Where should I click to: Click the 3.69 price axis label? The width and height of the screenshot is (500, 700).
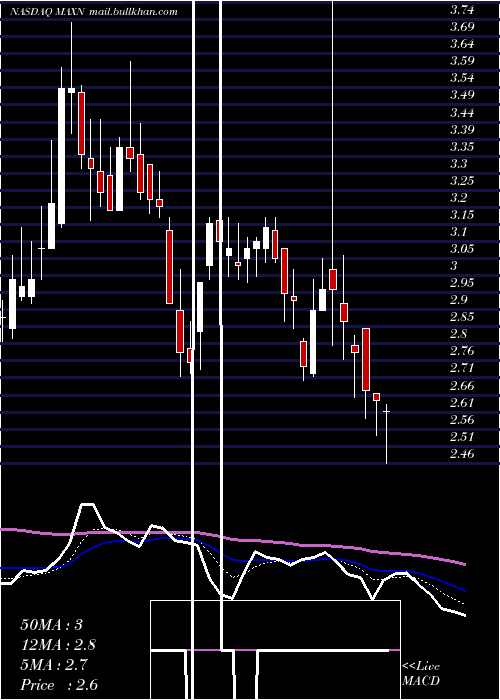[x=462, y=27]
